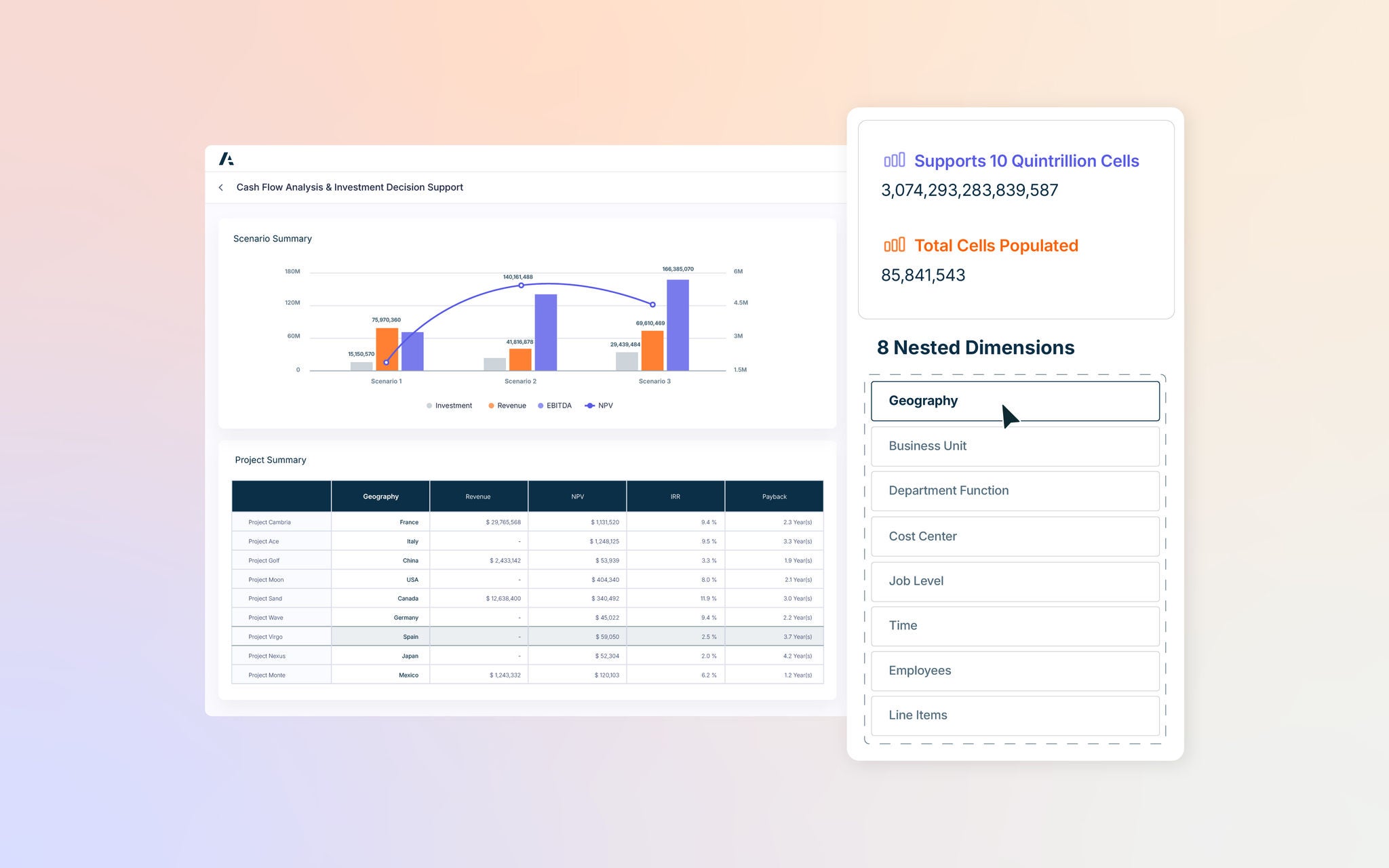Click the 4.2 Year(s) payback cell
Screen dimensions: 1389x868
click(774, 656)
